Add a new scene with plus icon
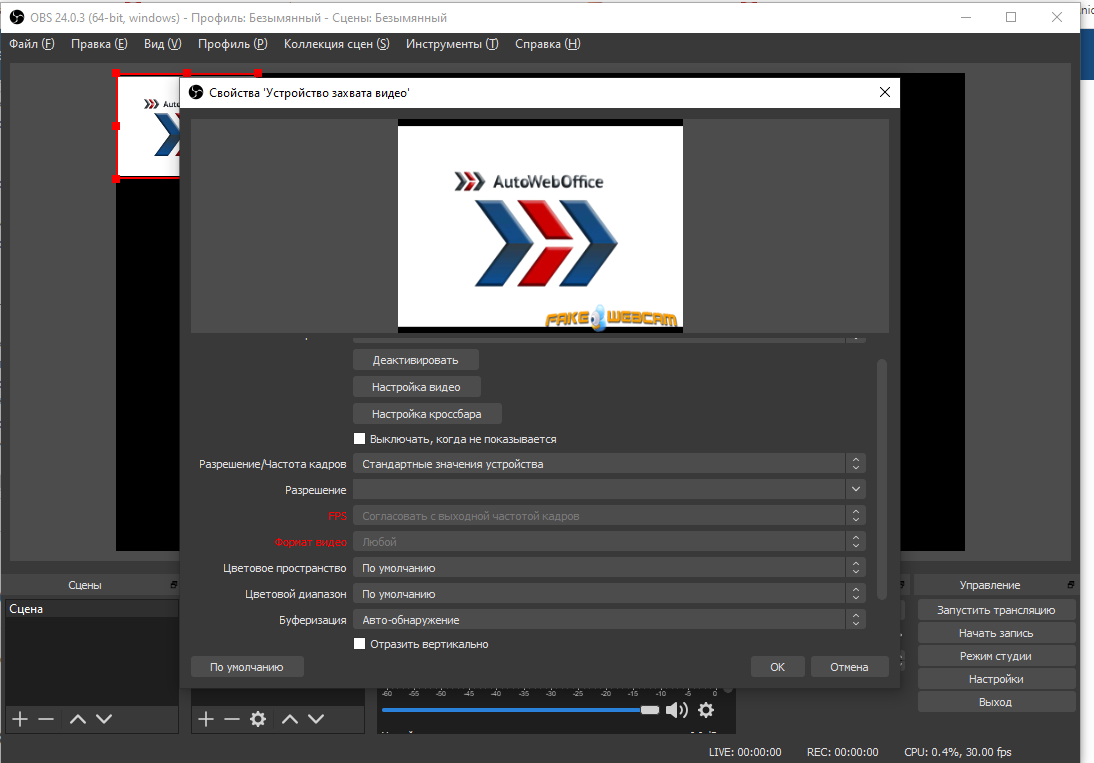Viewport: 1094px width, 763px height. tap(20, 719)
